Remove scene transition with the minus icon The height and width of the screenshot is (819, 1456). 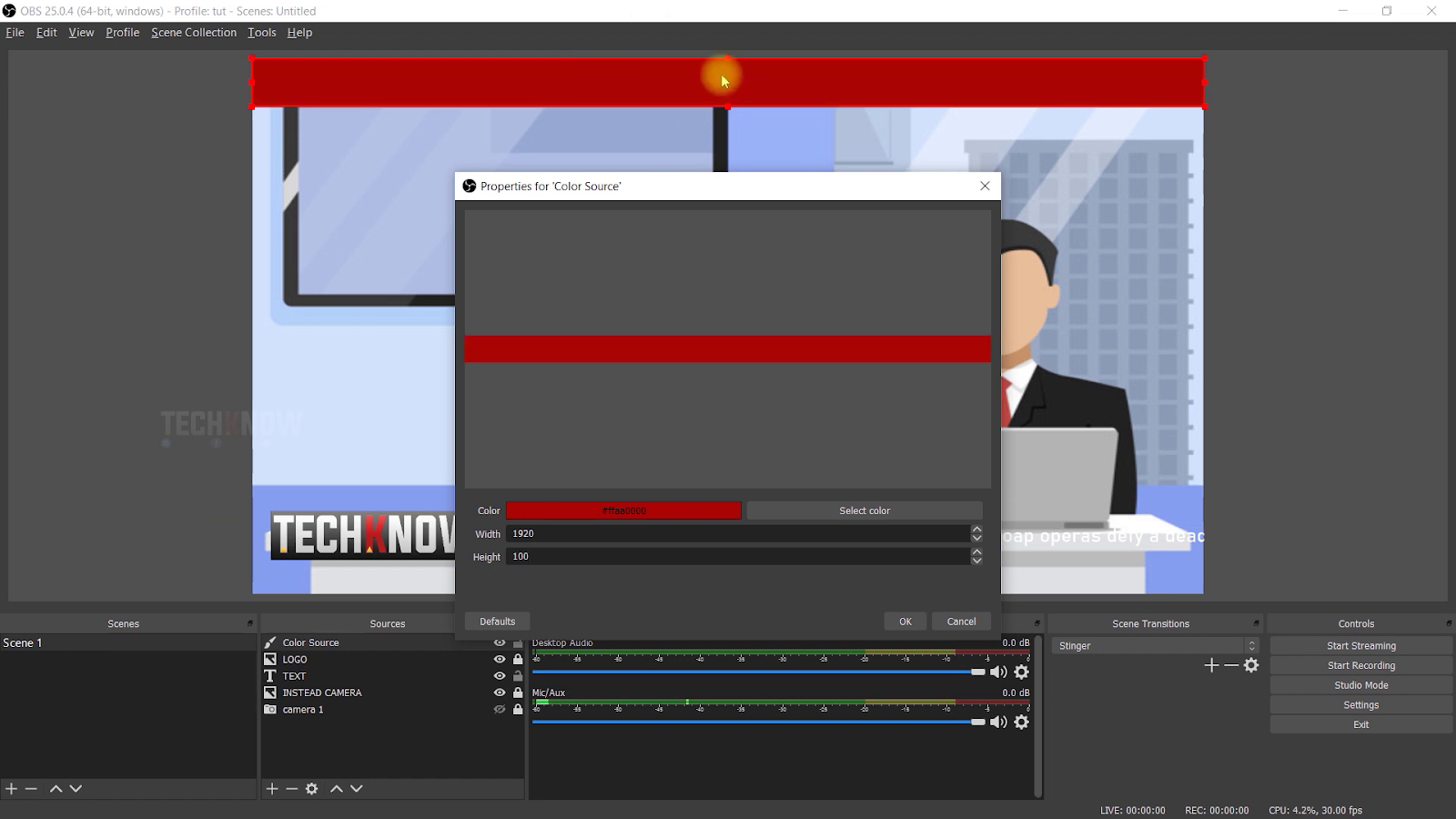tap(1231, 665)
